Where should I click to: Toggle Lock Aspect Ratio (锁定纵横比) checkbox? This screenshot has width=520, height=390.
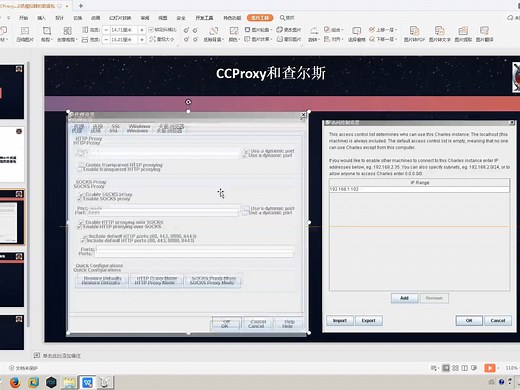click(151, 30)
